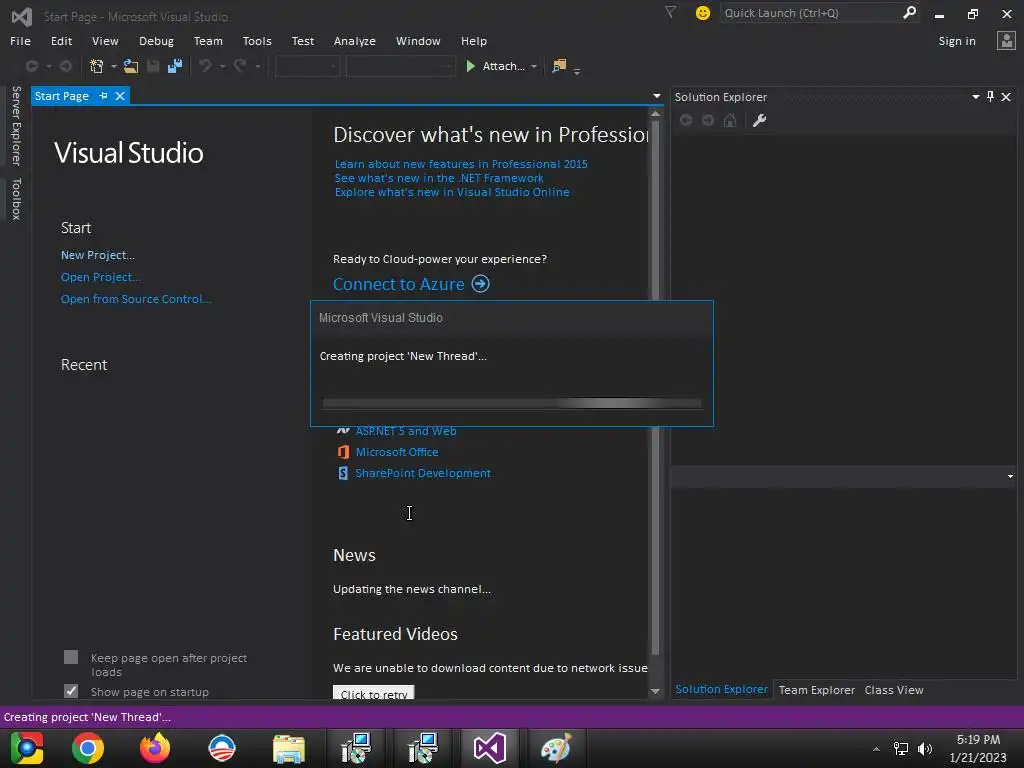
Task: Open the Solution Explorer window position dropdown
Action: point(976,97)
